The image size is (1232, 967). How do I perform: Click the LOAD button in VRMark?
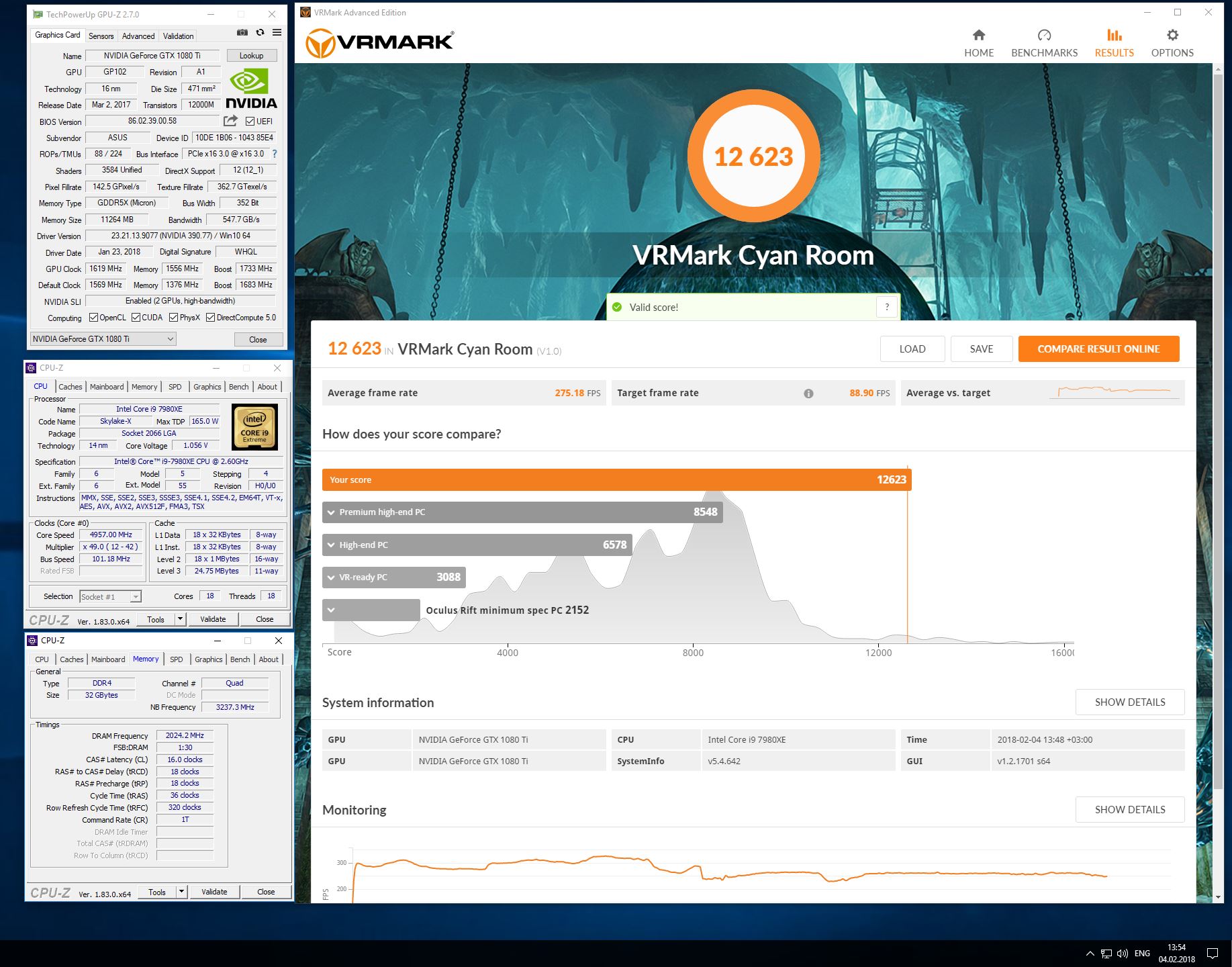coord(912,349)
